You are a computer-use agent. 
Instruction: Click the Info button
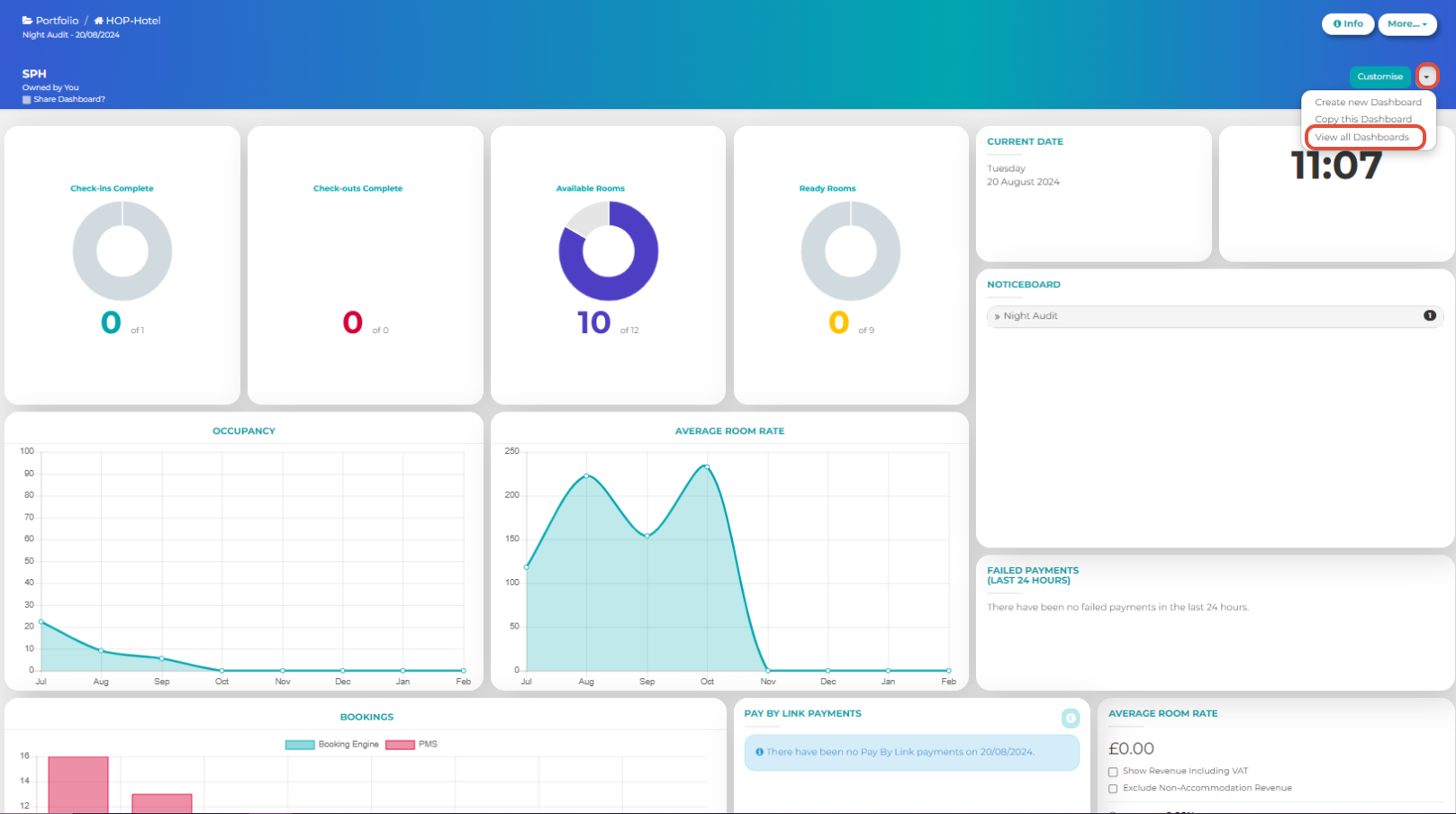tap(1348, 24)
